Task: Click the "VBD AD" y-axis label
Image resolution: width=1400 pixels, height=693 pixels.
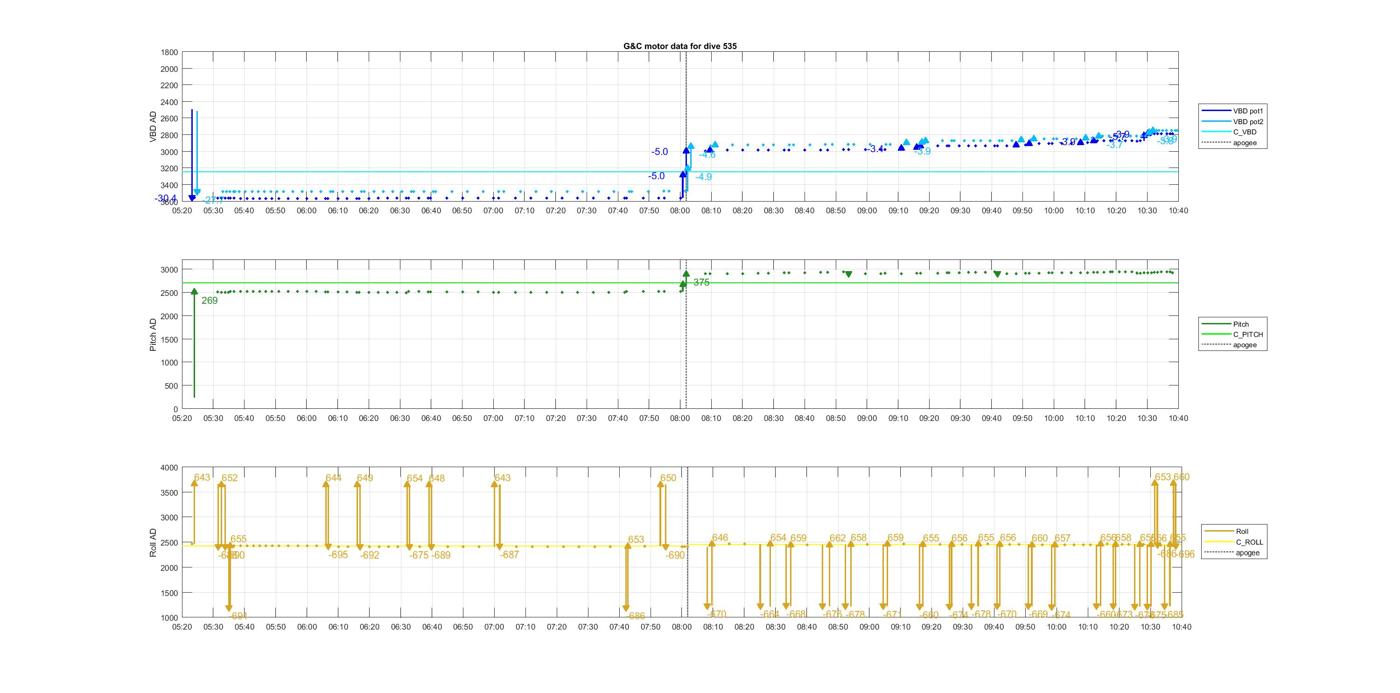Action: (x=153, y=127)
